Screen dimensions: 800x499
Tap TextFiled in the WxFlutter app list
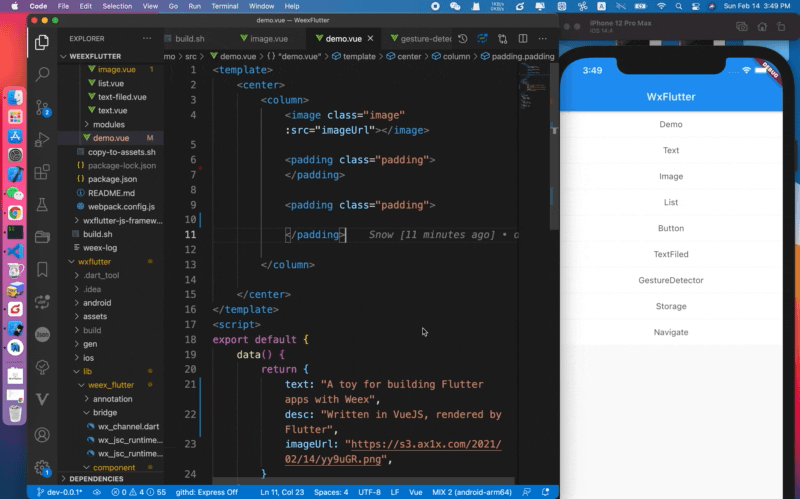[671, 254]
